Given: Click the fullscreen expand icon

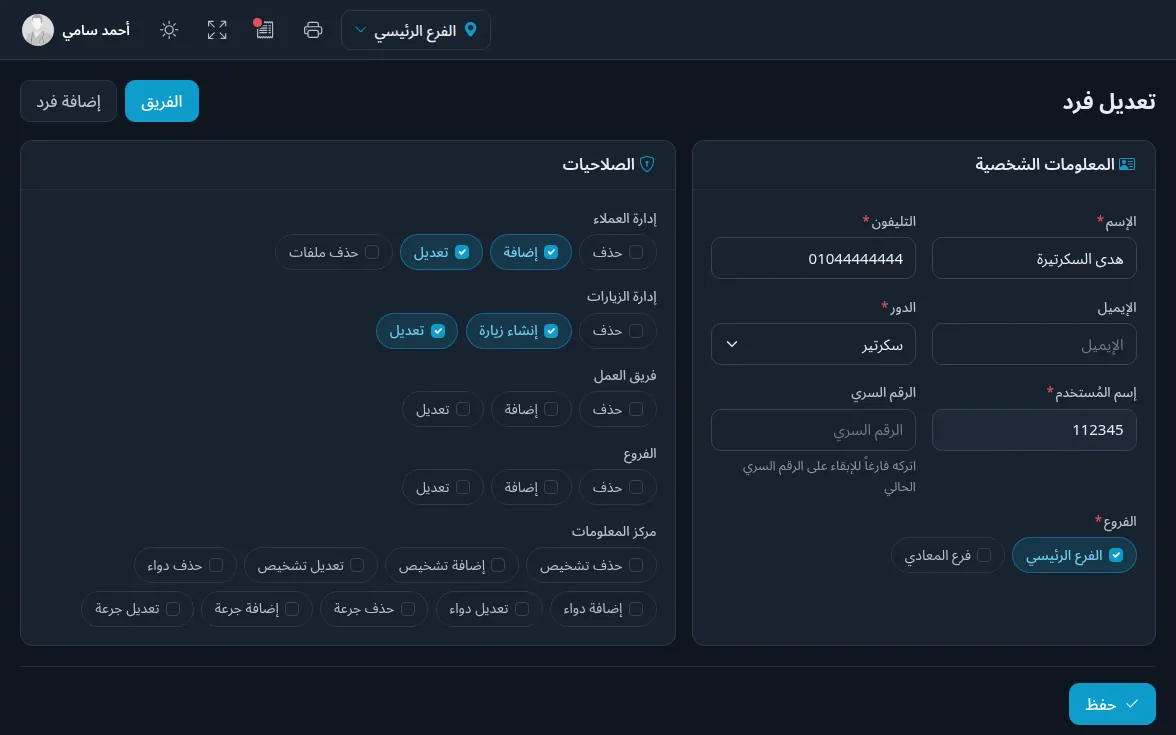Looking at the screenshot, I should click(217, 30).
